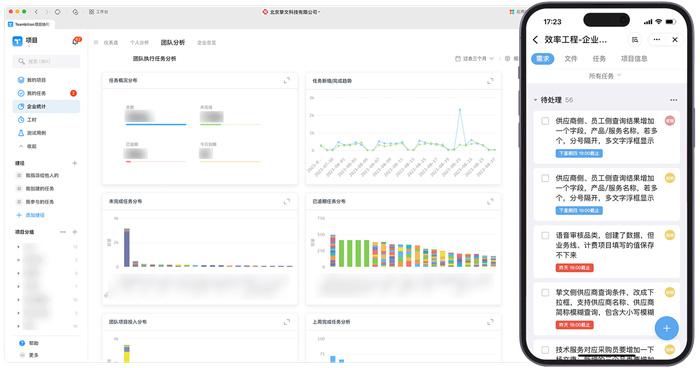Click the plus icon beside 项目分组 header
Screen dimensions: 700x368
click(x=75, y=232)
